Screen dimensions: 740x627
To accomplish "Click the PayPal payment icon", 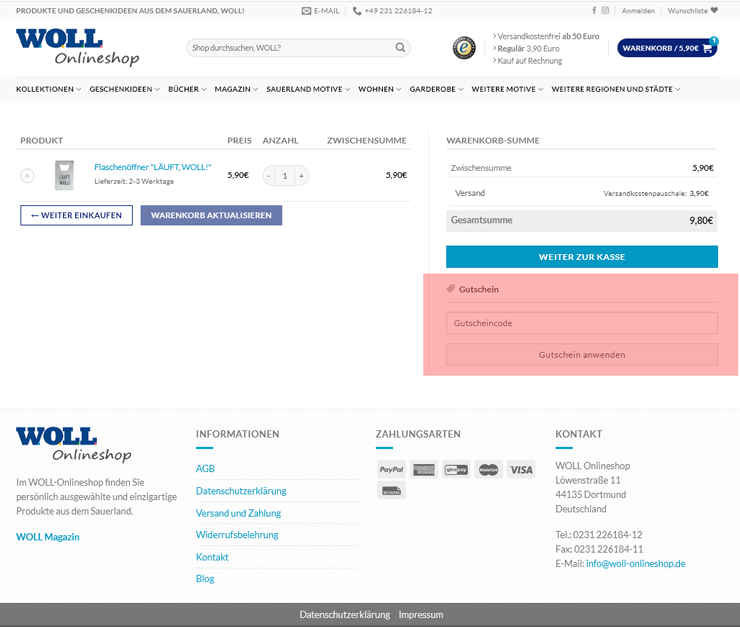I will coord(391,469).
